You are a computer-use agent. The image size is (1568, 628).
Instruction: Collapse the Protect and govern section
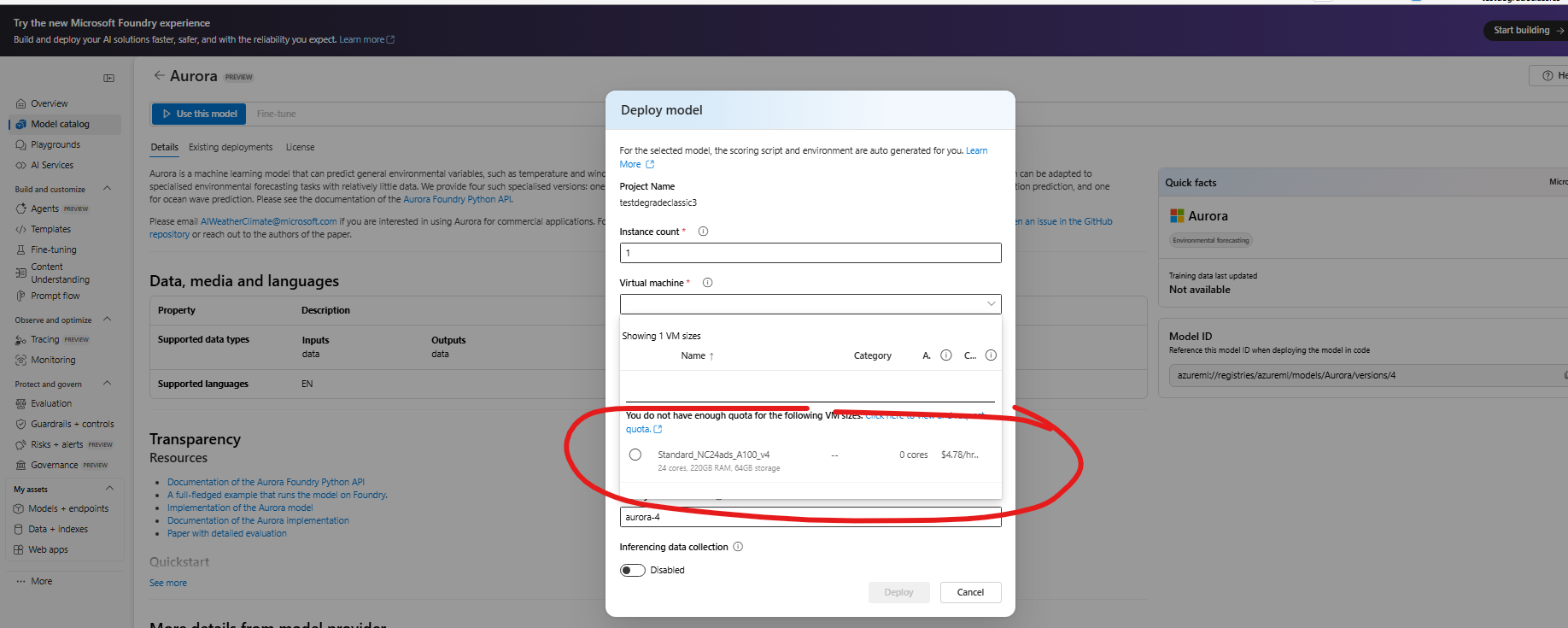point(107,384)
